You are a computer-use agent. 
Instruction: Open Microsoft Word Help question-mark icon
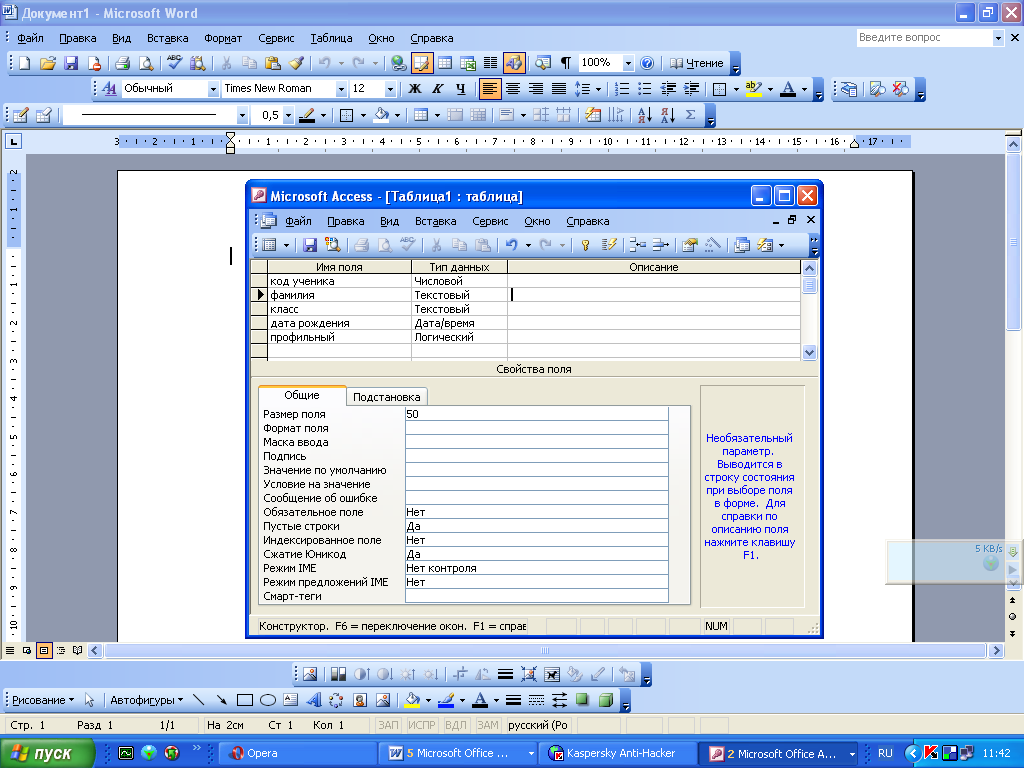point(647,63)
